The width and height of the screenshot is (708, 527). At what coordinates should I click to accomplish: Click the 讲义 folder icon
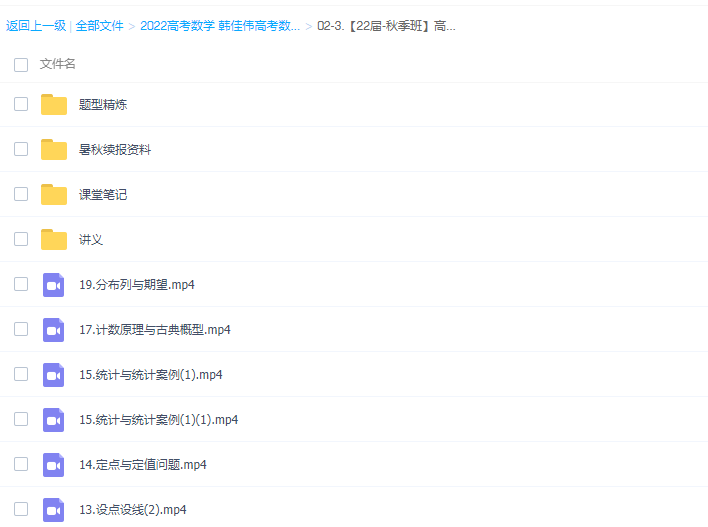[54, 239]
